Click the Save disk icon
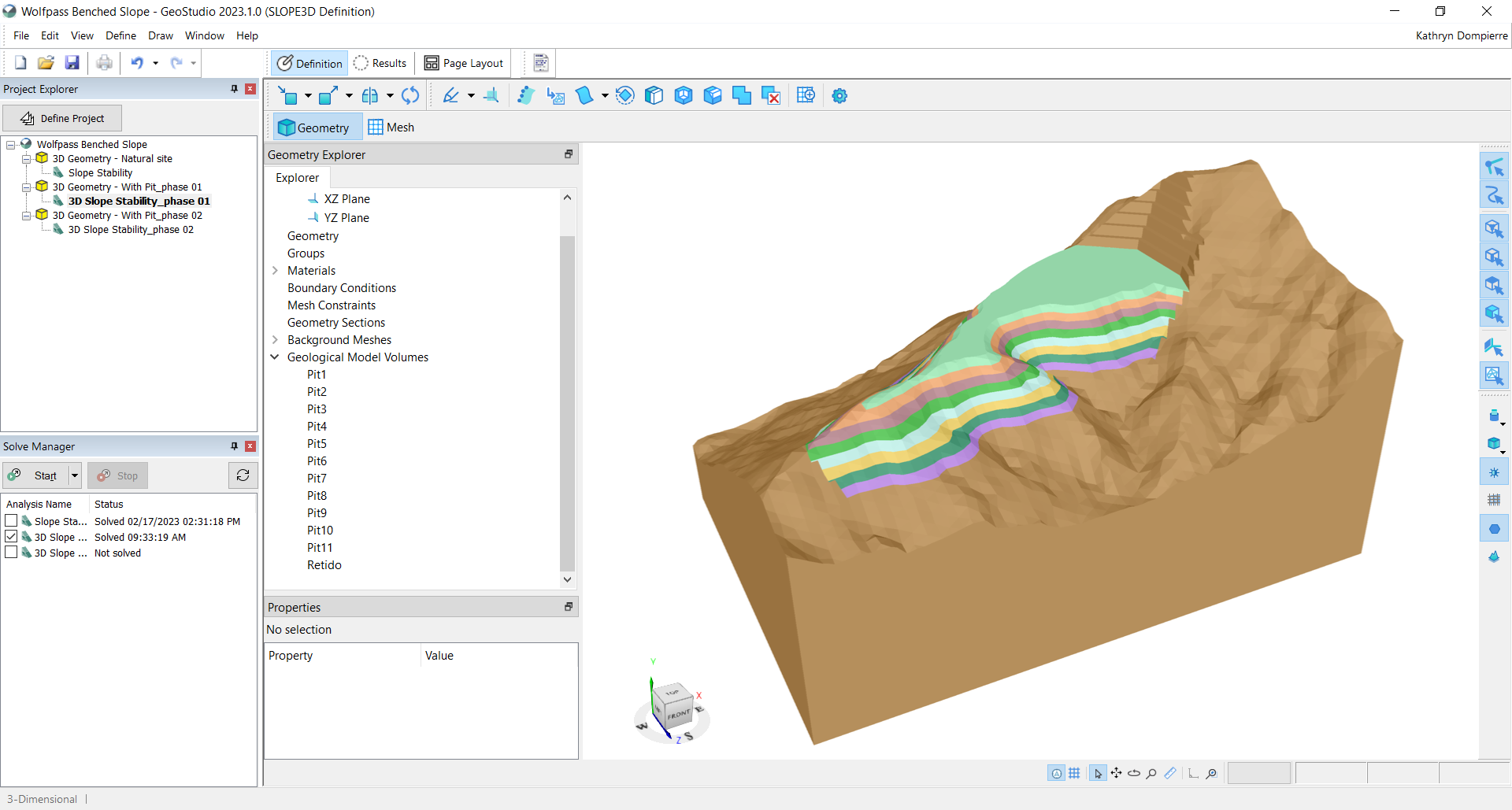This screenshot has width=1512, height=810. tap(72, 63)
